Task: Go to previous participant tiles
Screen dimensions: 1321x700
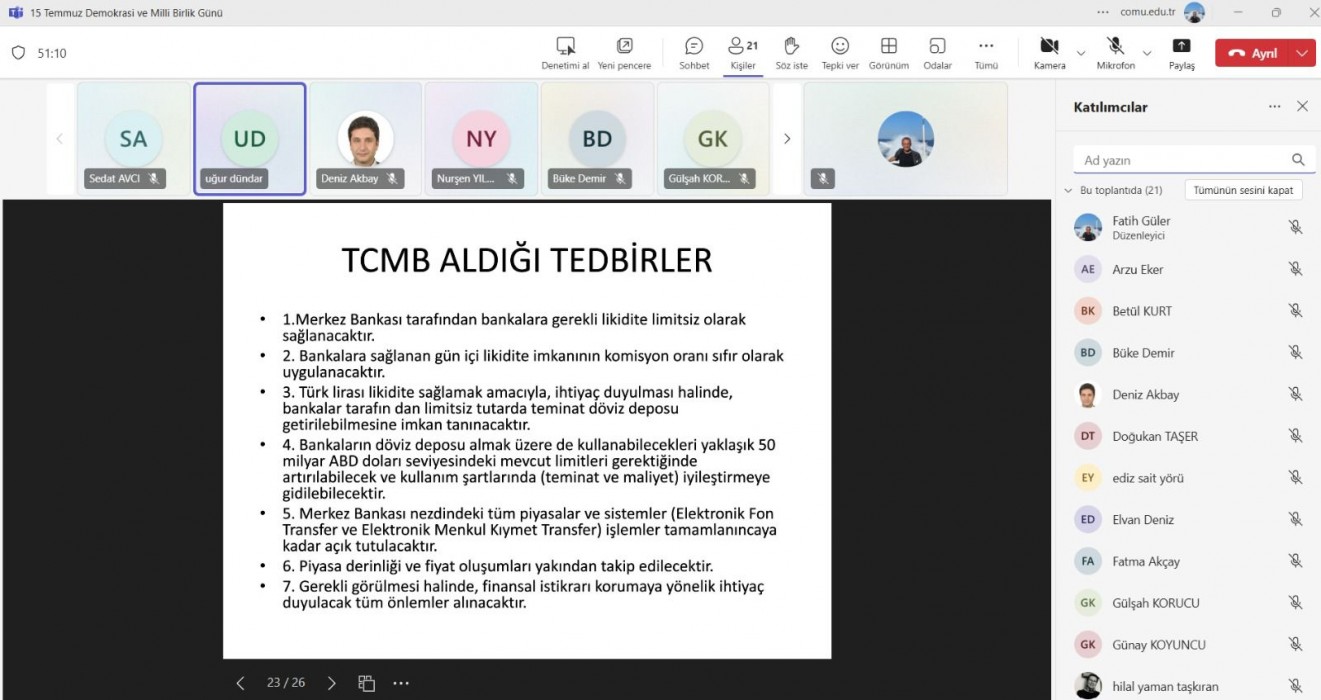Action: [x=60, y=139]
